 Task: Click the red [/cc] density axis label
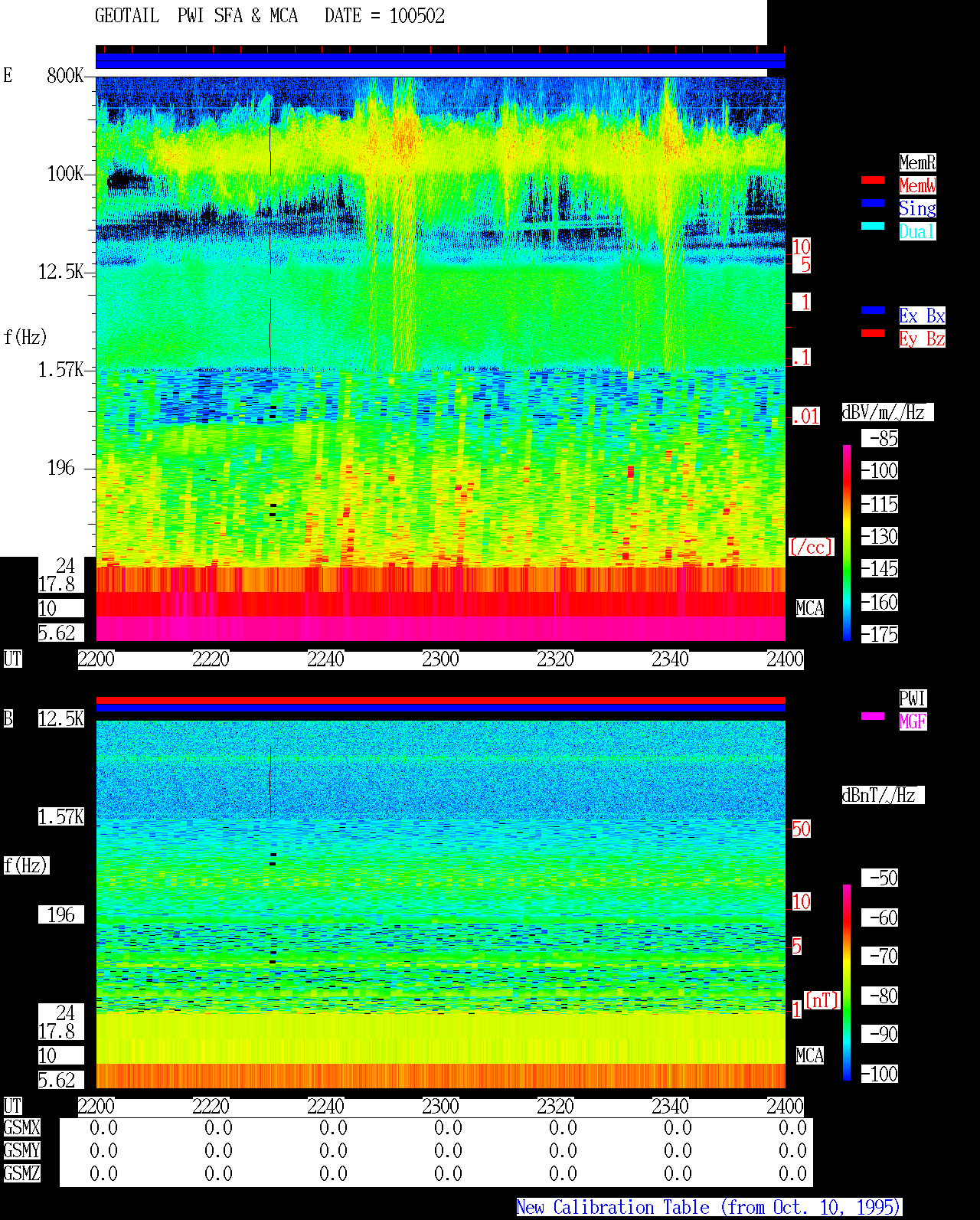point(811,547)
